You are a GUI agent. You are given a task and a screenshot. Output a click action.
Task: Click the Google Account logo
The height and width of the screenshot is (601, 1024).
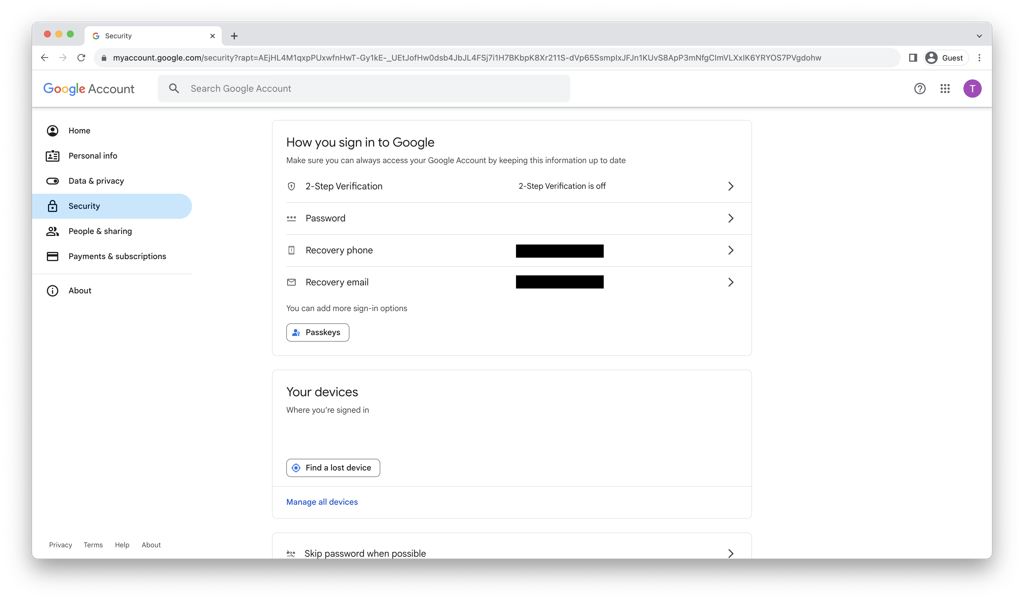click(x=89, y=89)
